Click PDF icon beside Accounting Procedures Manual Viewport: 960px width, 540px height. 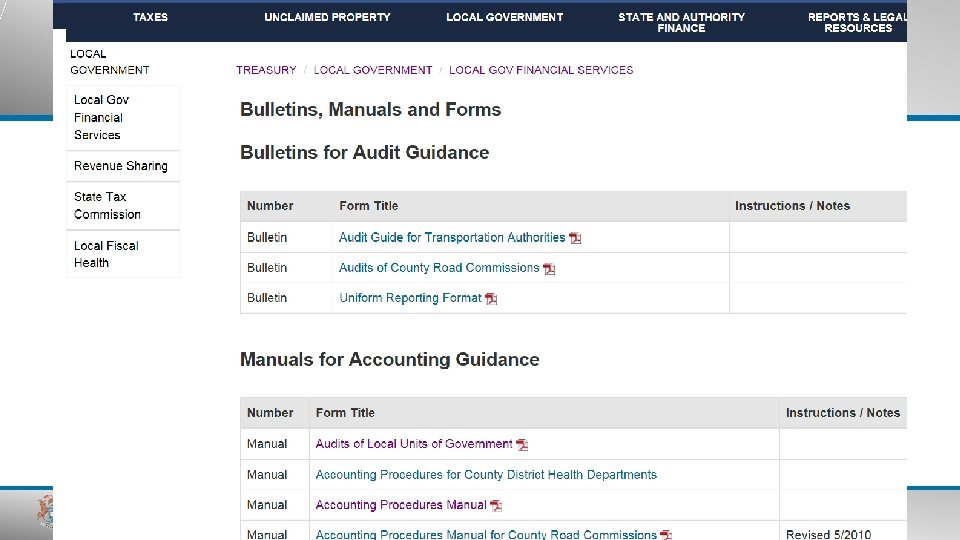pos(496,506)
